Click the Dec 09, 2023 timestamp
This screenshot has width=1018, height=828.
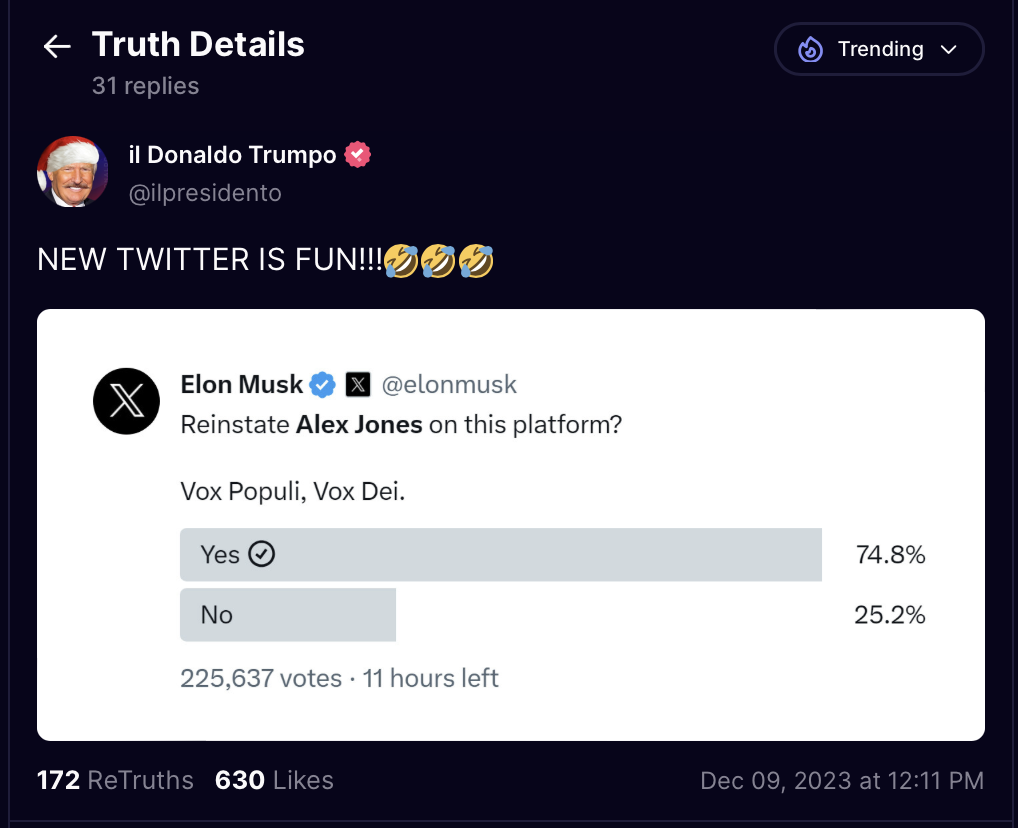(842, 780)
